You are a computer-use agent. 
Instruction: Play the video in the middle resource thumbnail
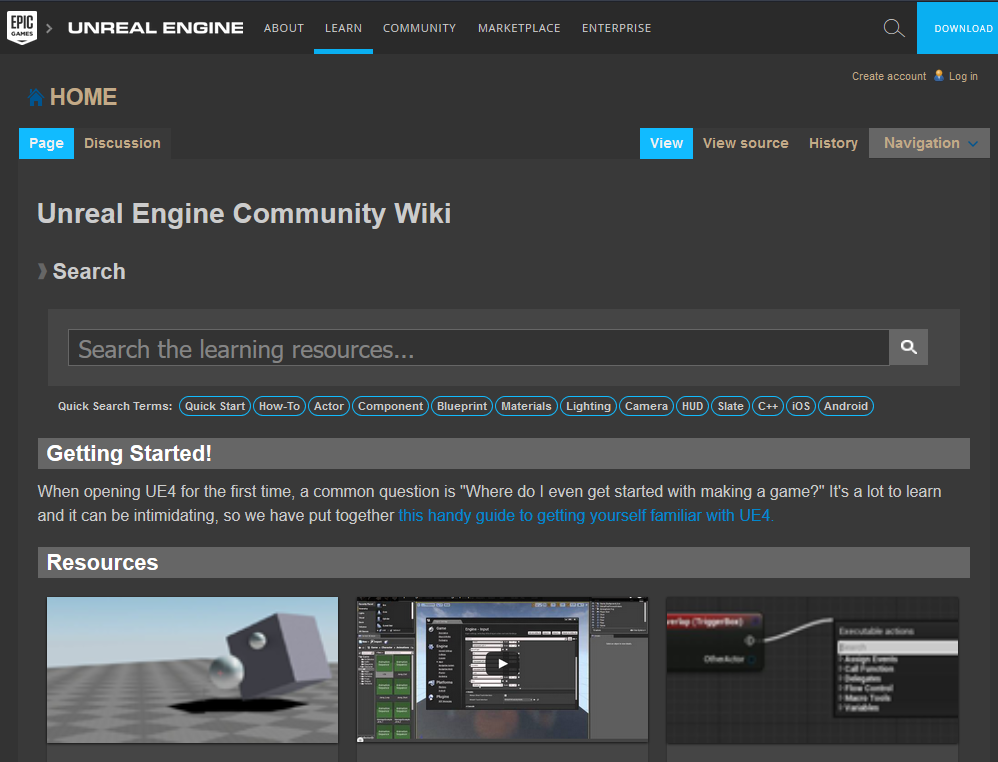tap(502, 663)
